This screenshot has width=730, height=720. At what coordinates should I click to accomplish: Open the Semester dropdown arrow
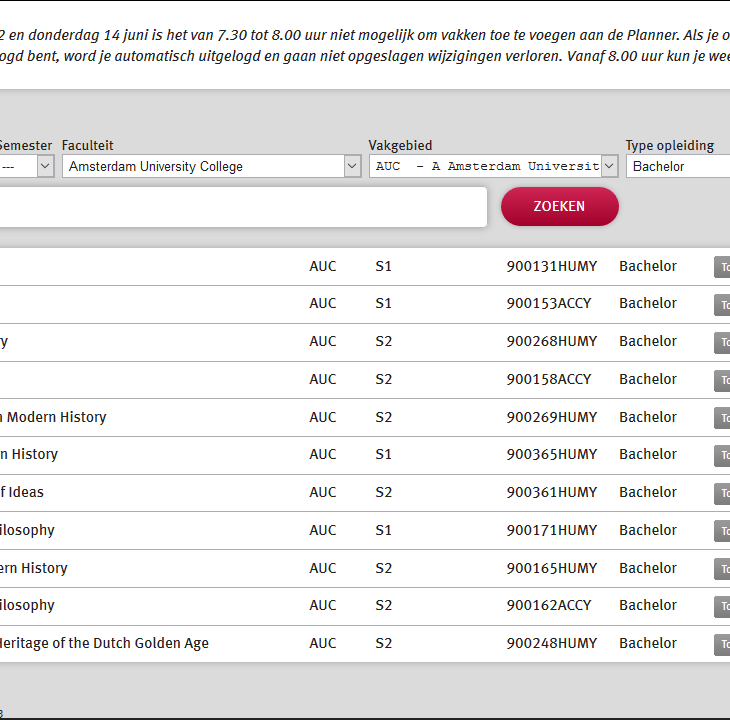pyautogui.click(x=45, y=167)
